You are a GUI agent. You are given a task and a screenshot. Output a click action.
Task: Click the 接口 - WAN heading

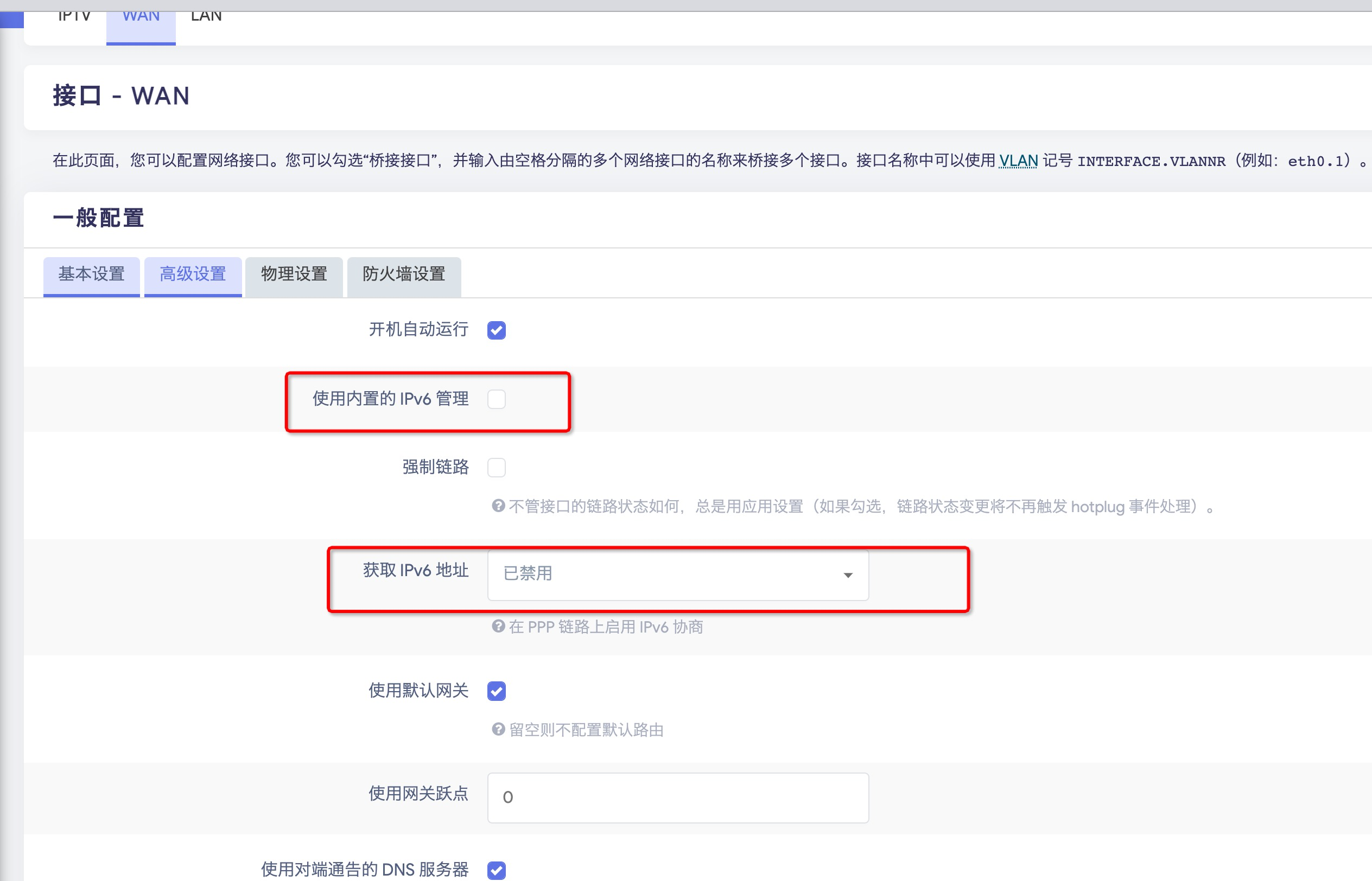click(120, 95)
